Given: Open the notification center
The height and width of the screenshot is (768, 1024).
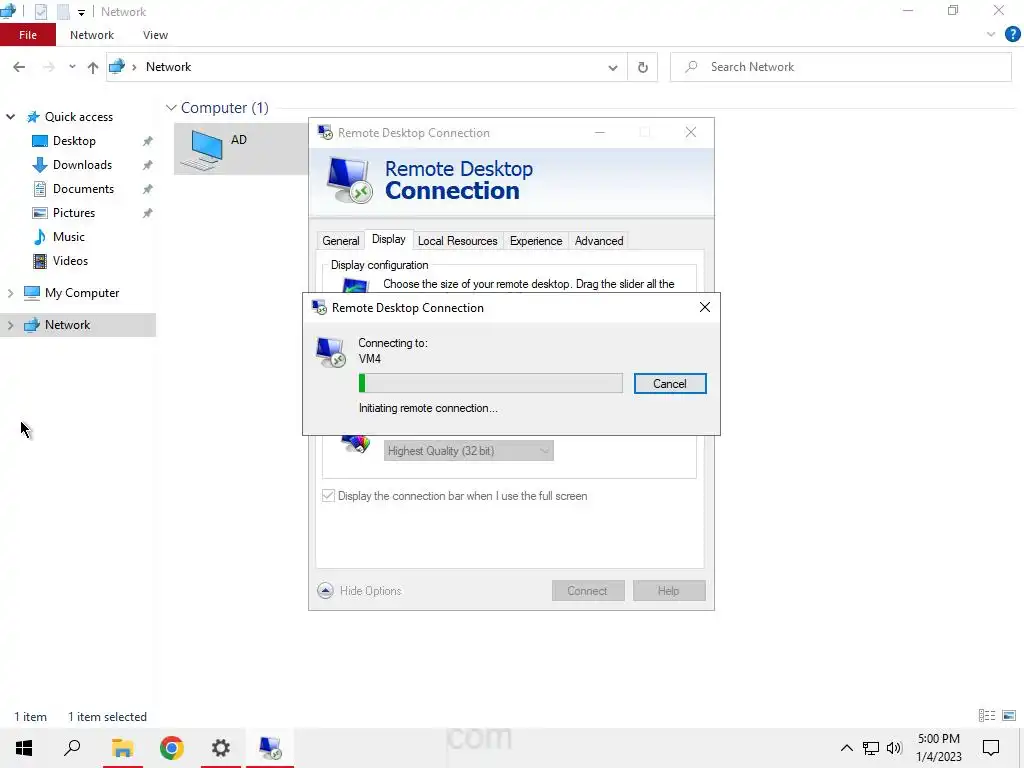Looking at the screenshot, I should (x=991, y=748).
